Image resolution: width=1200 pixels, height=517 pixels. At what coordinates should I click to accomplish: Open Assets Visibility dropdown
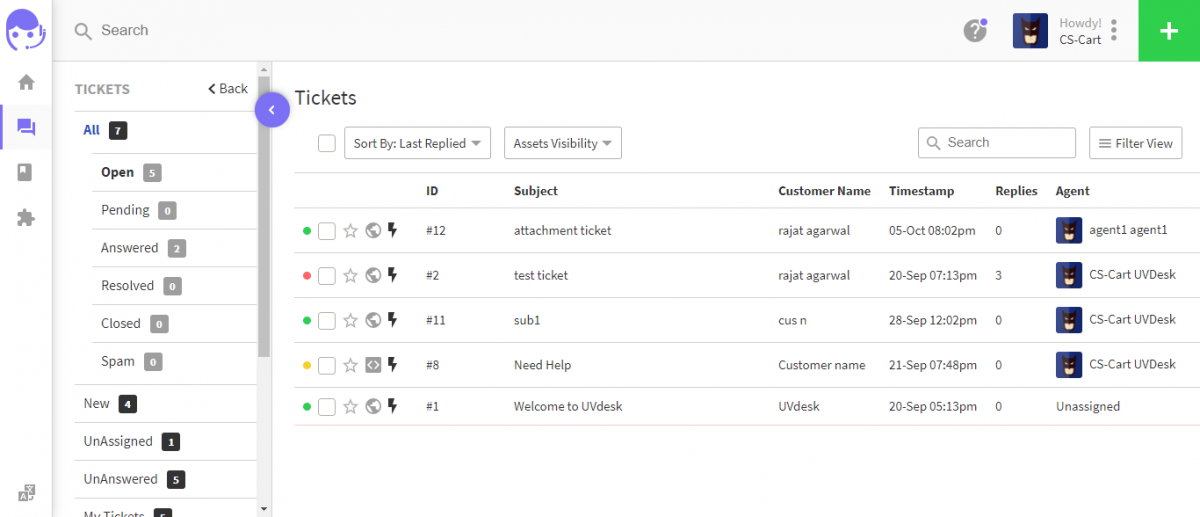tap(563, 143)
